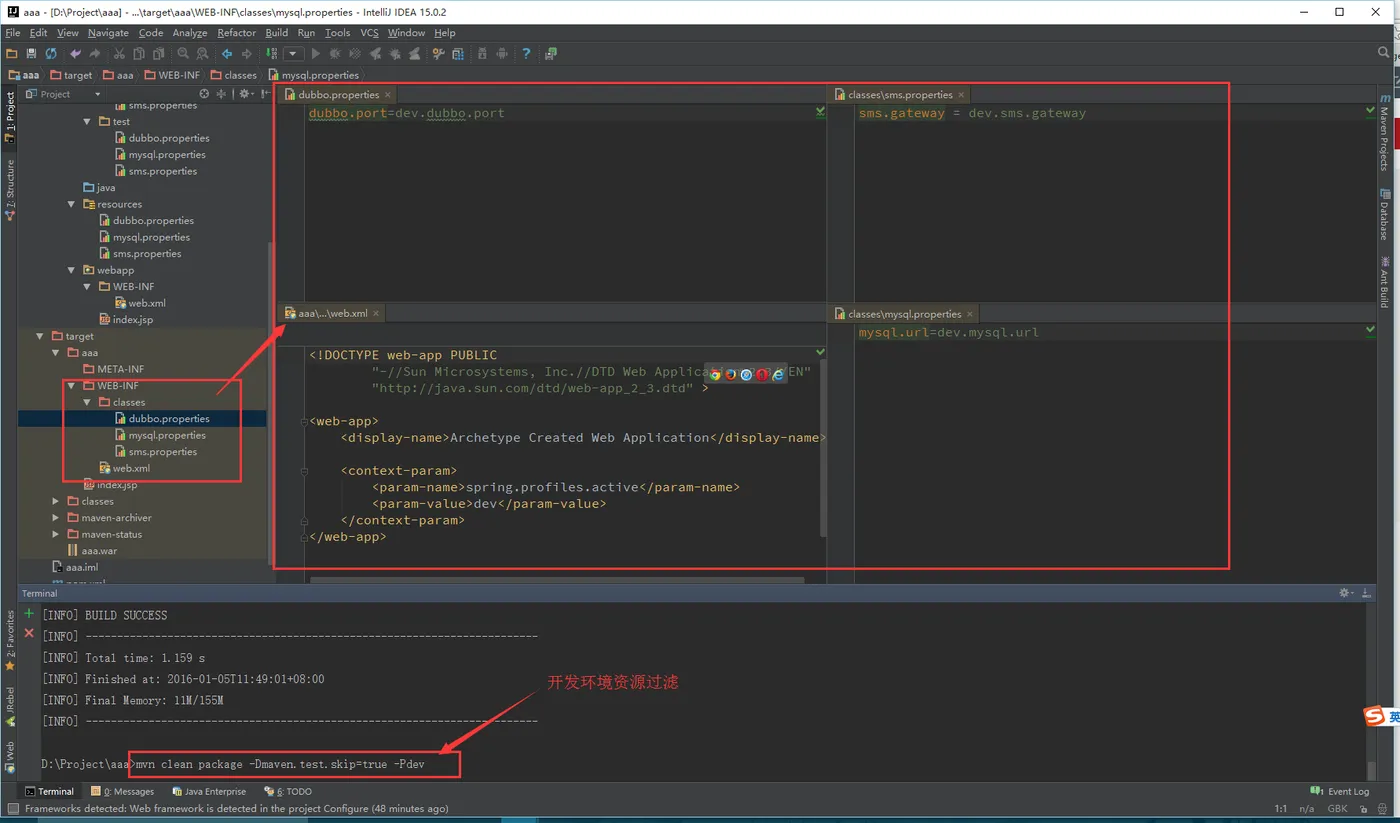Select mysql.properties under target classes
Screen dimensions: 1400x823
pos(167,435)
